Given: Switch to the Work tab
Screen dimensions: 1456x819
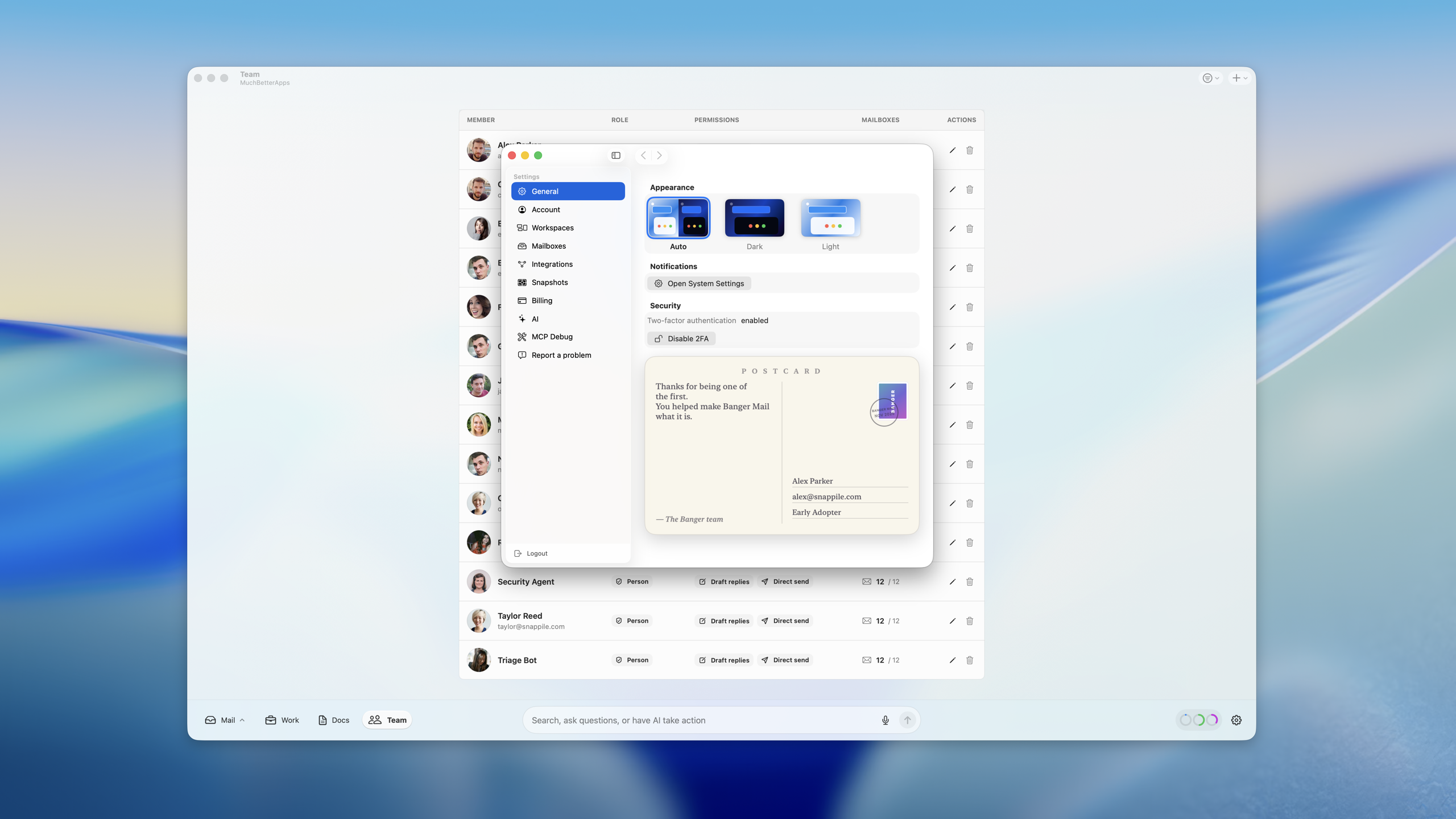Looking at the screenshot, I should [x=282, y=720].
